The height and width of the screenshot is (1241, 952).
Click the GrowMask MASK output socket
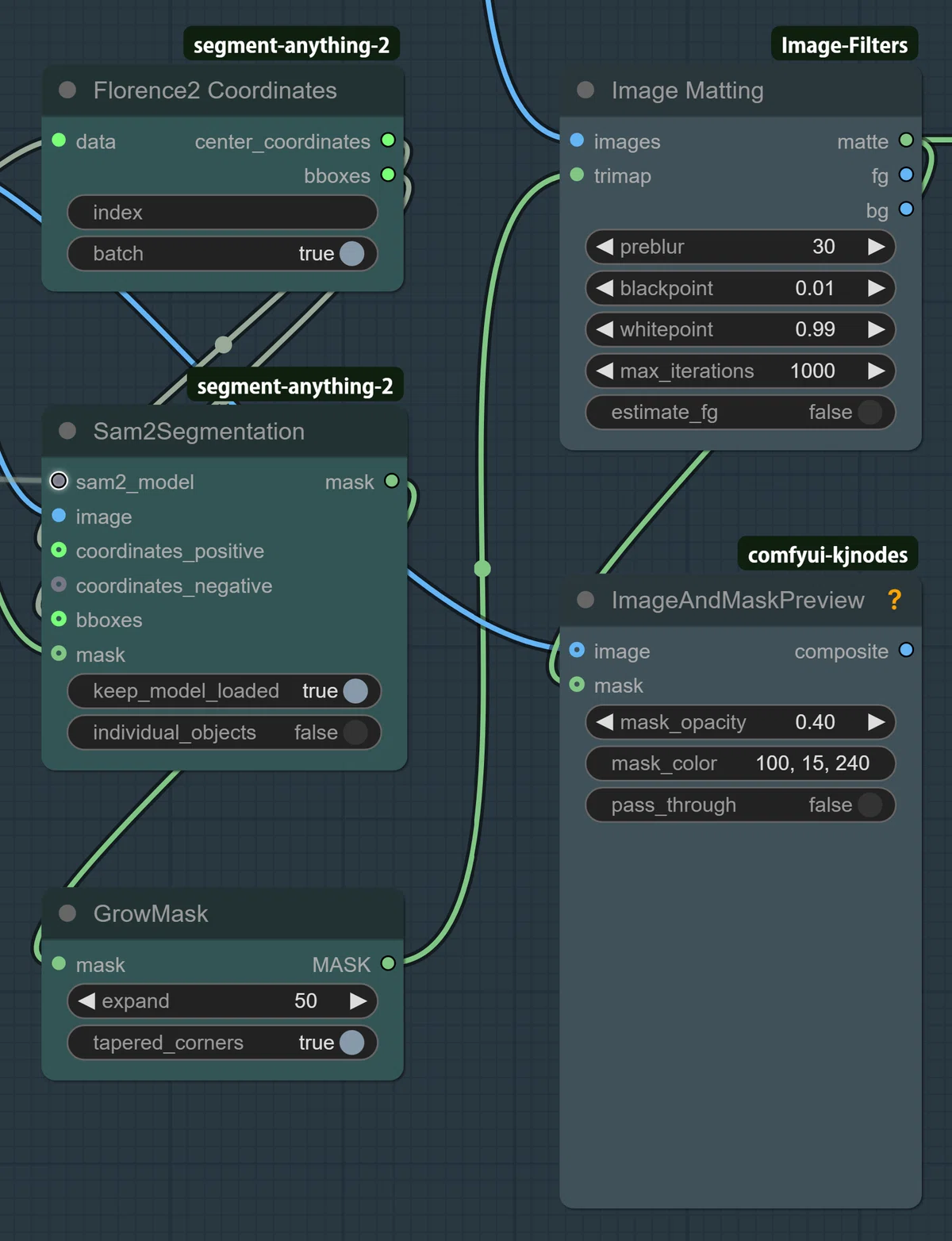(x=388, y=963)
